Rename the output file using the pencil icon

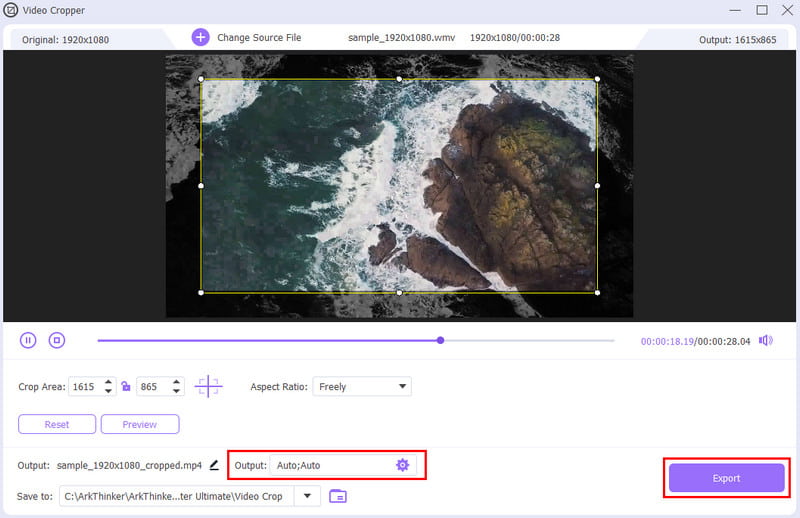214,465
